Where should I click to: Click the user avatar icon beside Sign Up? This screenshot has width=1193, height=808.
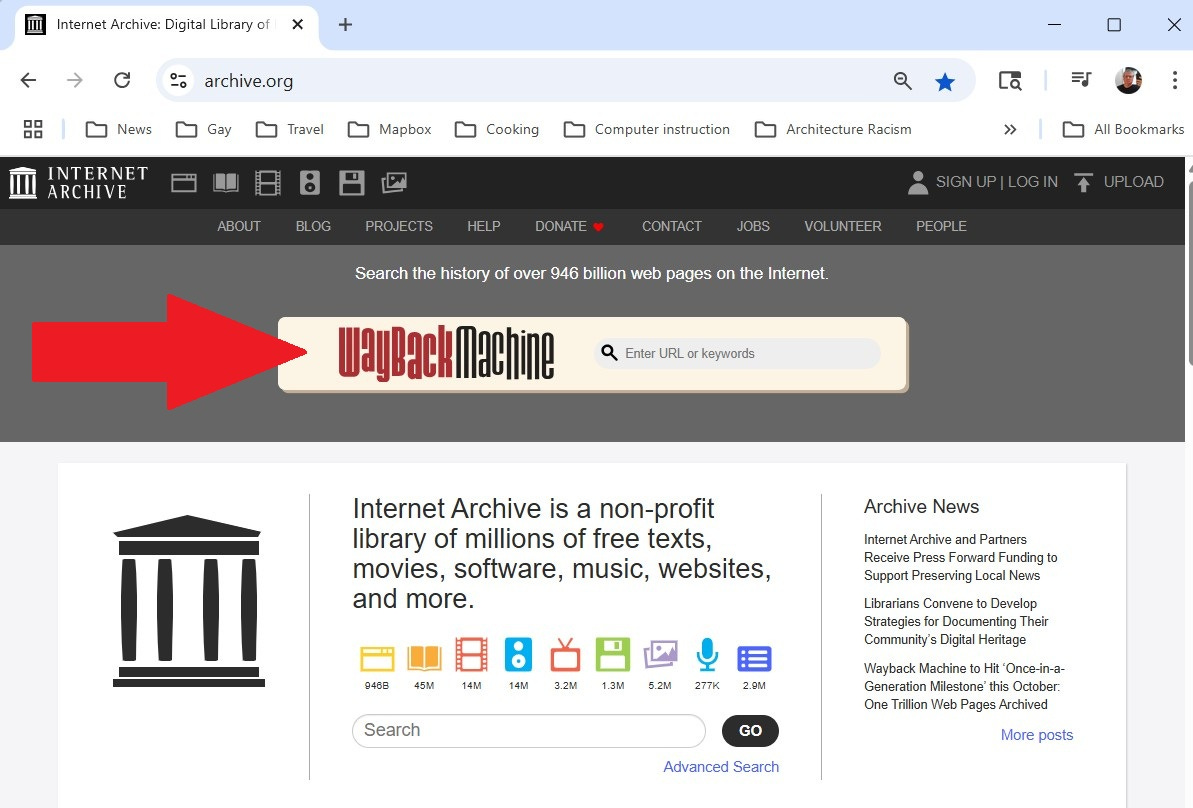click(918, 183)
